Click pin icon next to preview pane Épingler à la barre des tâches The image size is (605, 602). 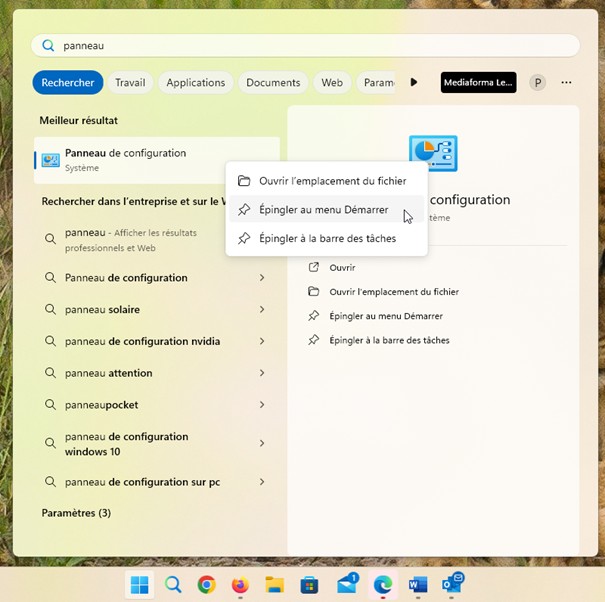click(314, 340)
